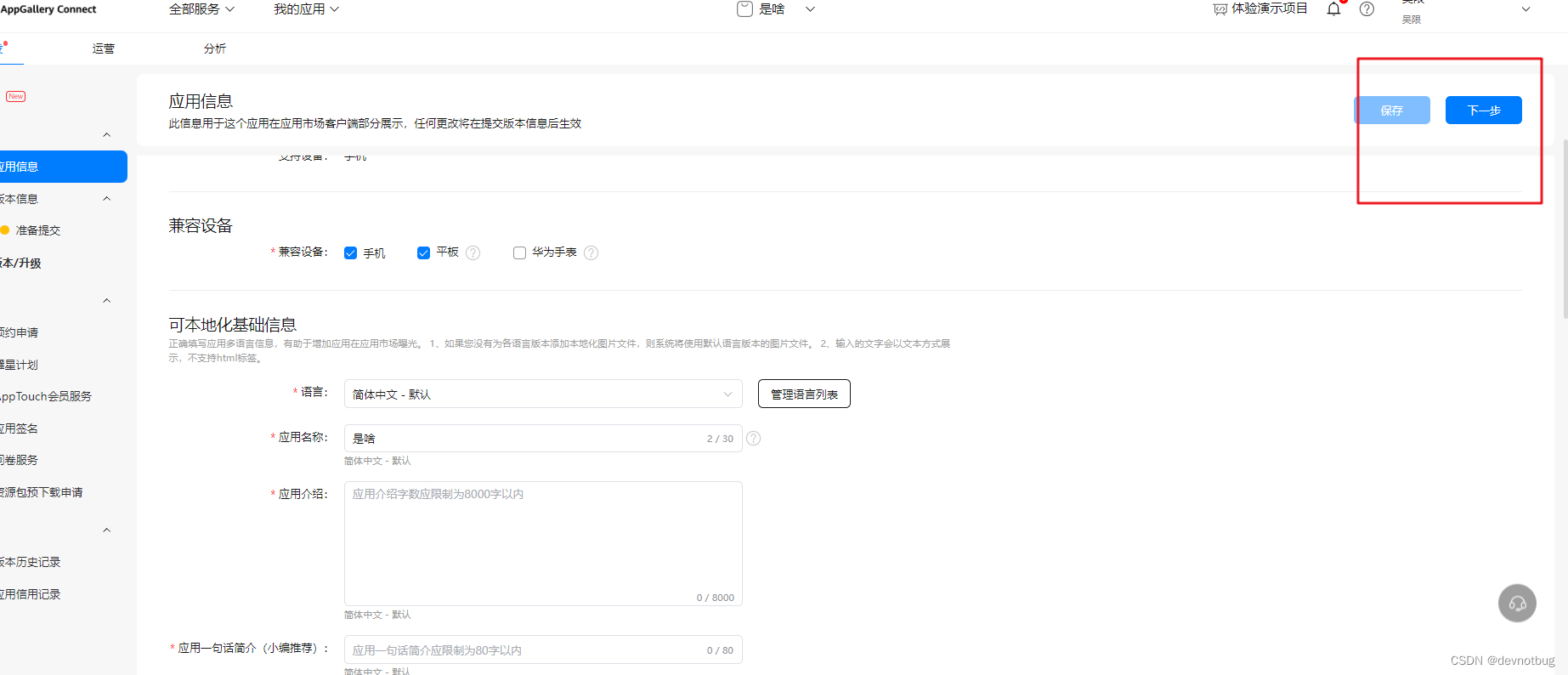Collapse the sidebar group above 应用信息
Screen dimensions: 1568x675
[107, 134]
